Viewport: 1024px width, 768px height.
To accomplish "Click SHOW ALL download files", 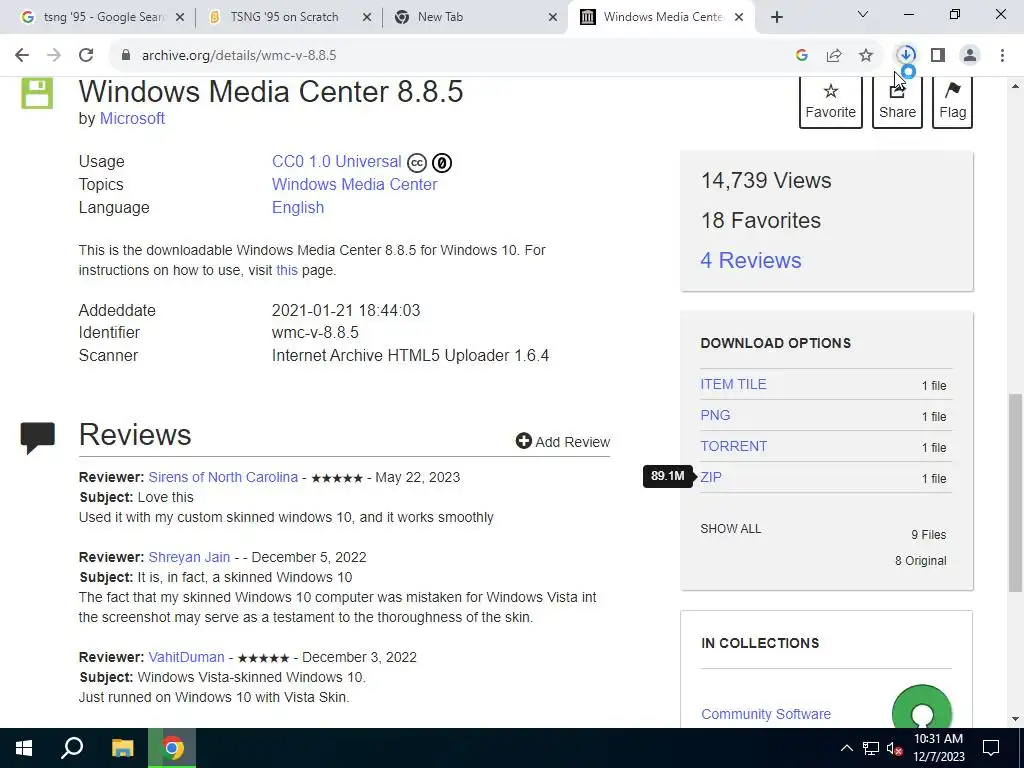I will [x=730, y=529].
